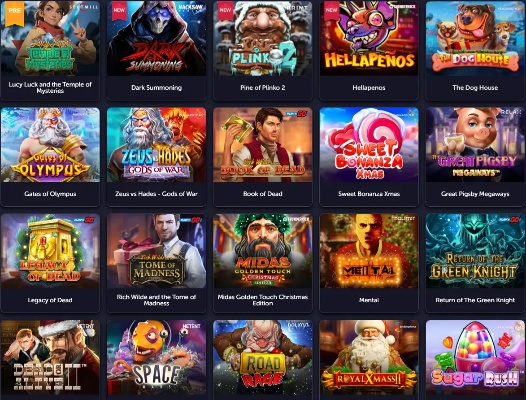Open the Lucy Luck and the Temple of Mysteries title link

[50, 88]
